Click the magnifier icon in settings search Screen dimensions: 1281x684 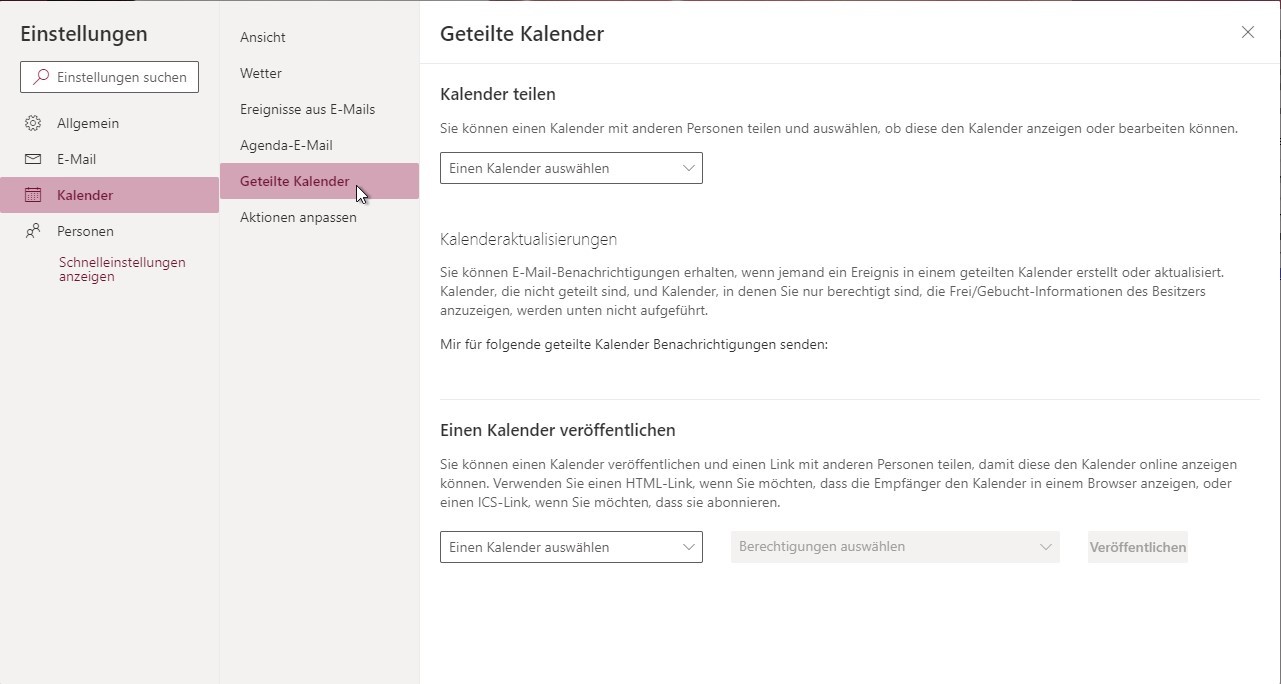41,77
